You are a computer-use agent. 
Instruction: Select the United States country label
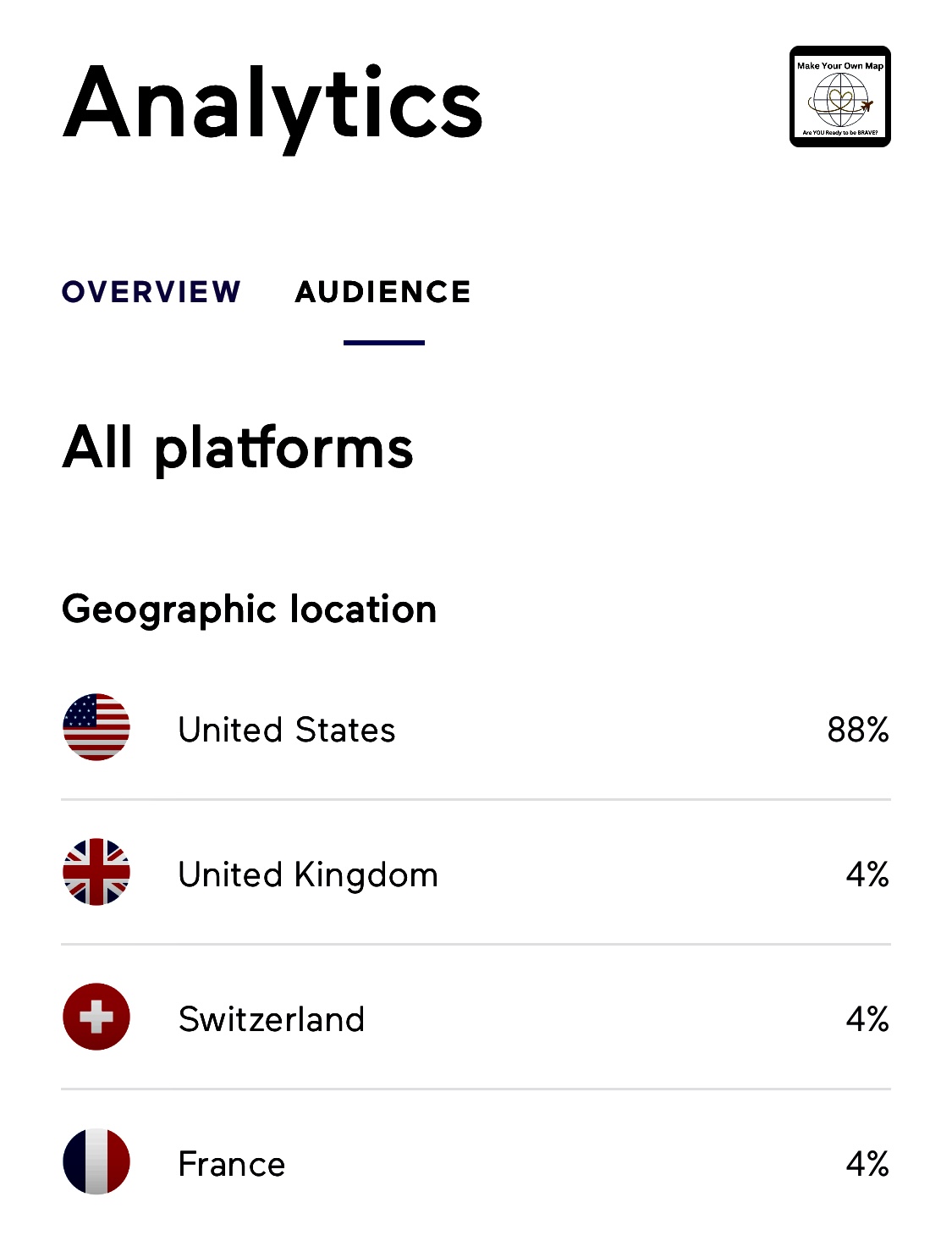pyautogui.click(x=287, y=730)
